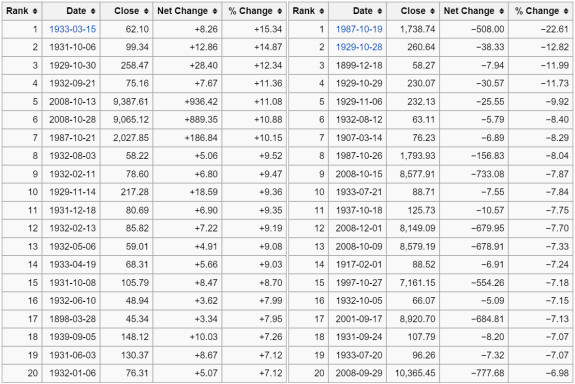This screenshot has height=384, width=575.
Task: Select the percent change −22.61
Action: [x=555, y=29]
